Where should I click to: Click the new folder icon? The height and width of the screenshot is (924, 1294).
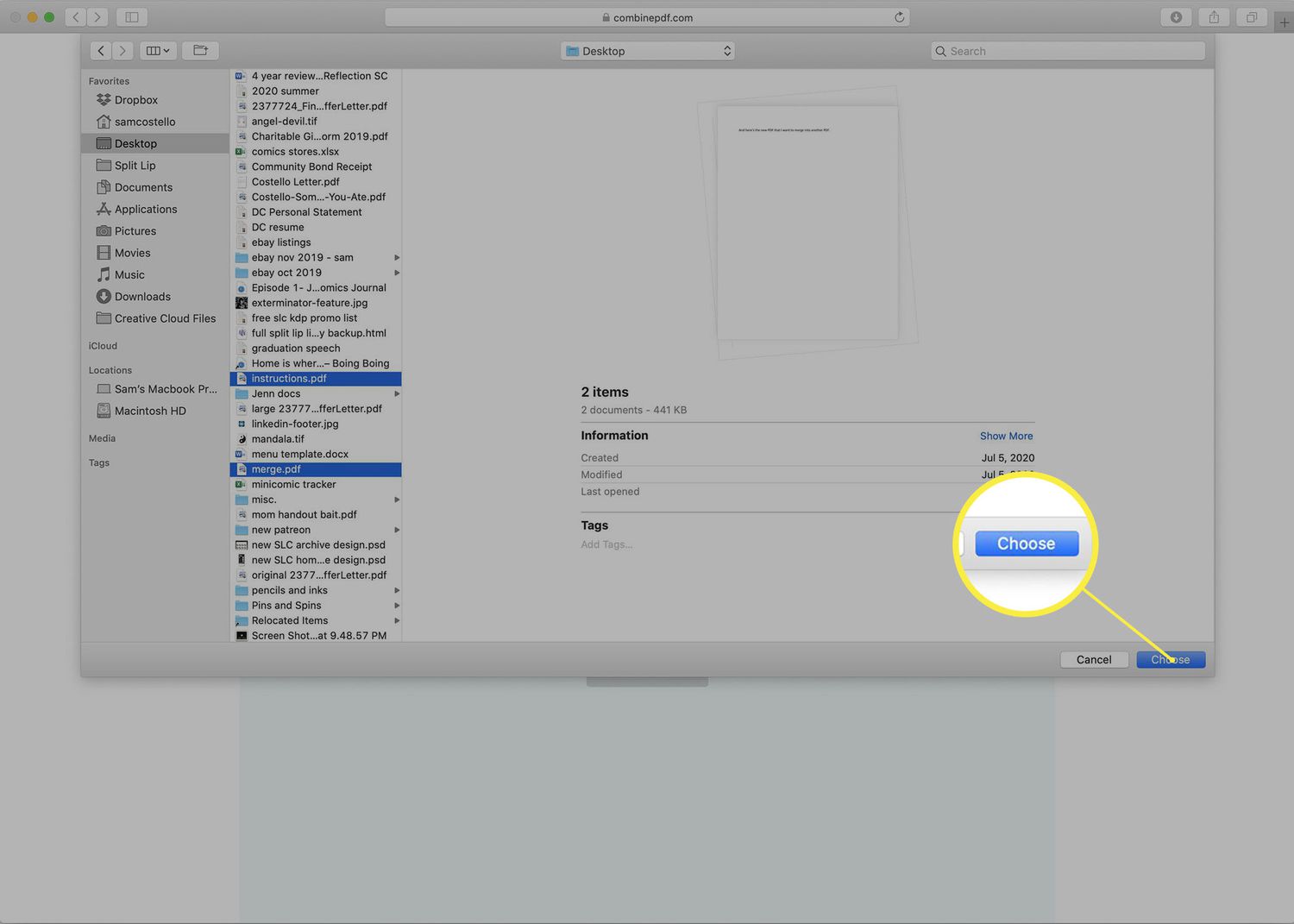[x=200, y=51]
